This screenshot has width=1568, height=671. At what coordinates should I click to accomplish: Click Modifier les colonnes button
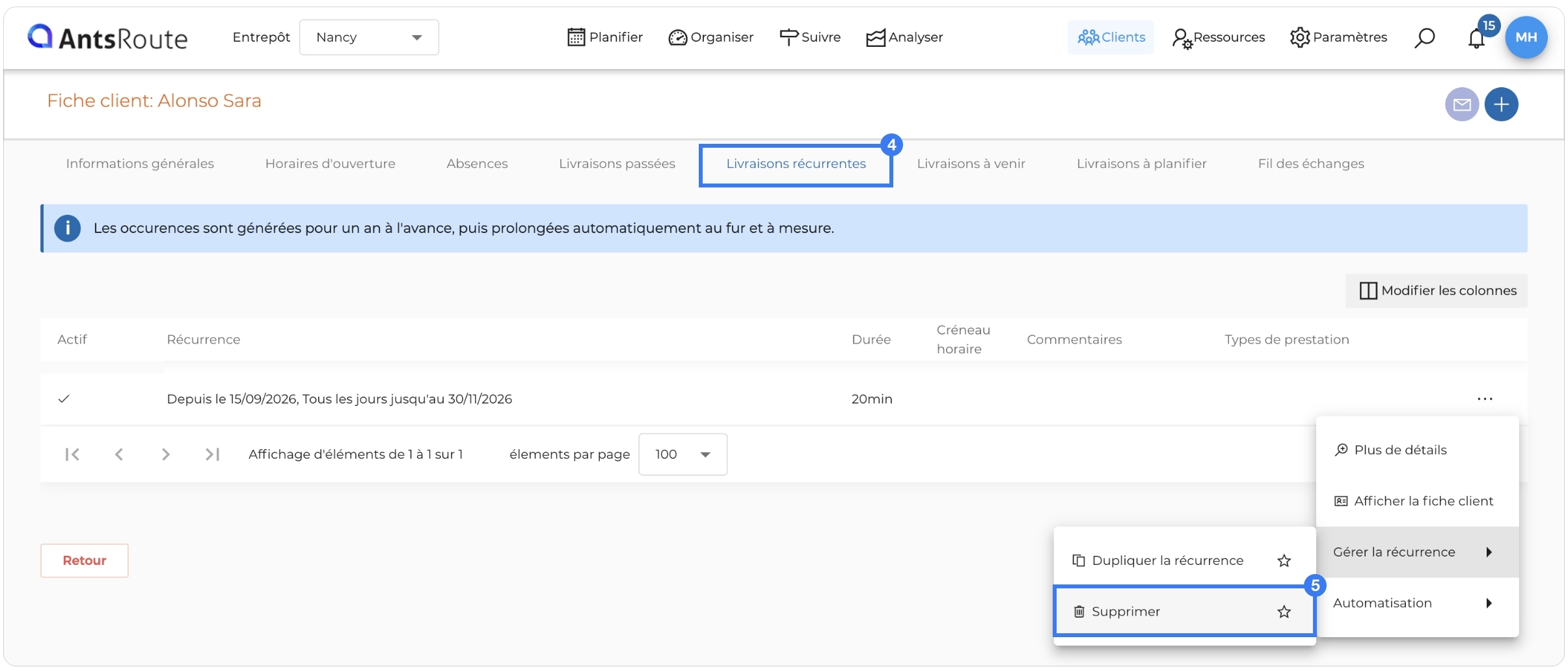coord(1437,290)
